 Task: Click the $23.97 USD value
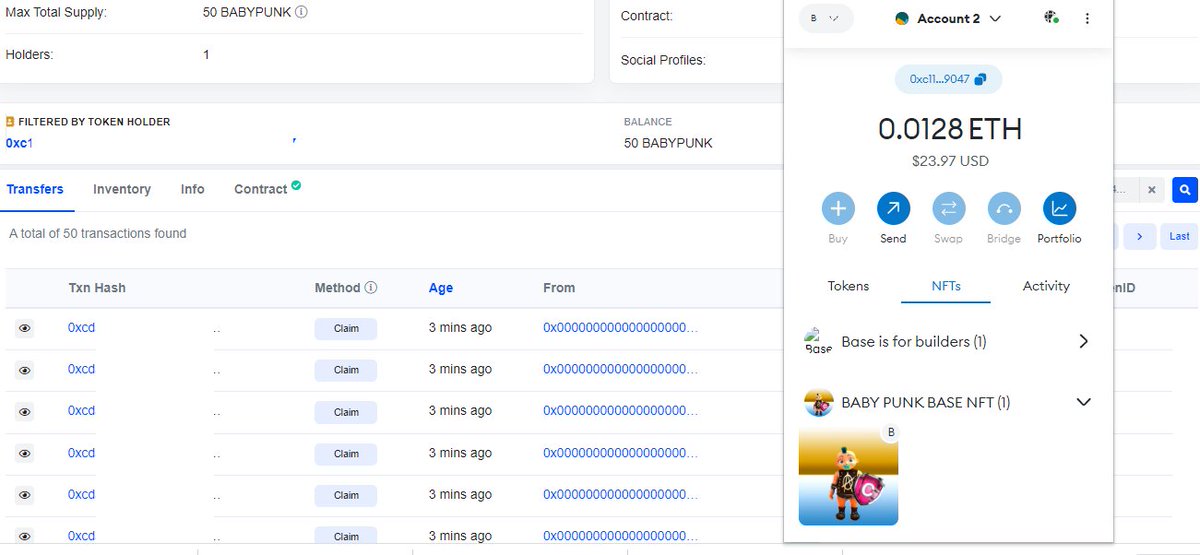tap(950, 161)
